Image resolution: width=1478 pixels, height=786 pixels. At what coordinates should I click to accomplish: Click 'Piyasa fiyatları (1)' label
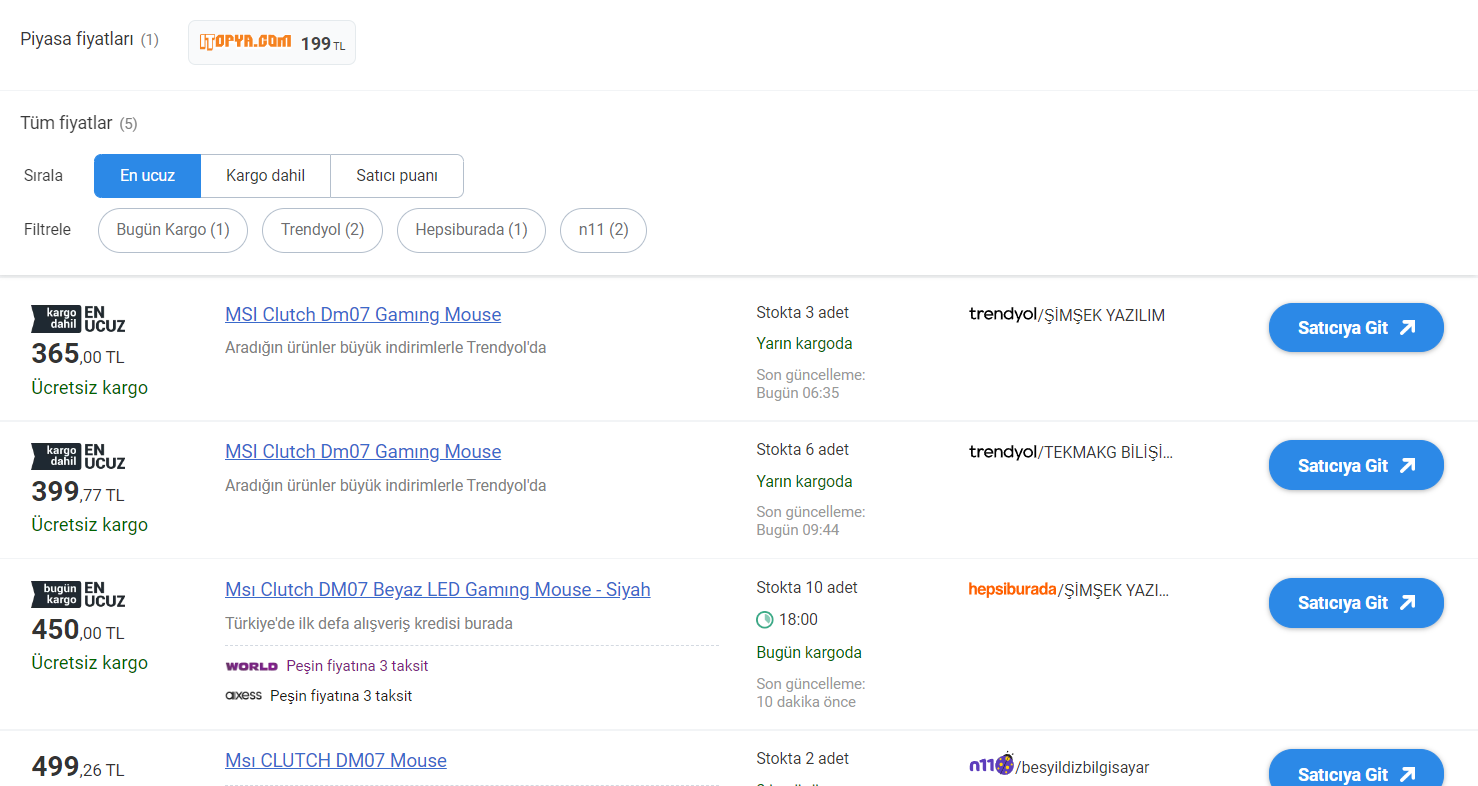coord(90,40)
